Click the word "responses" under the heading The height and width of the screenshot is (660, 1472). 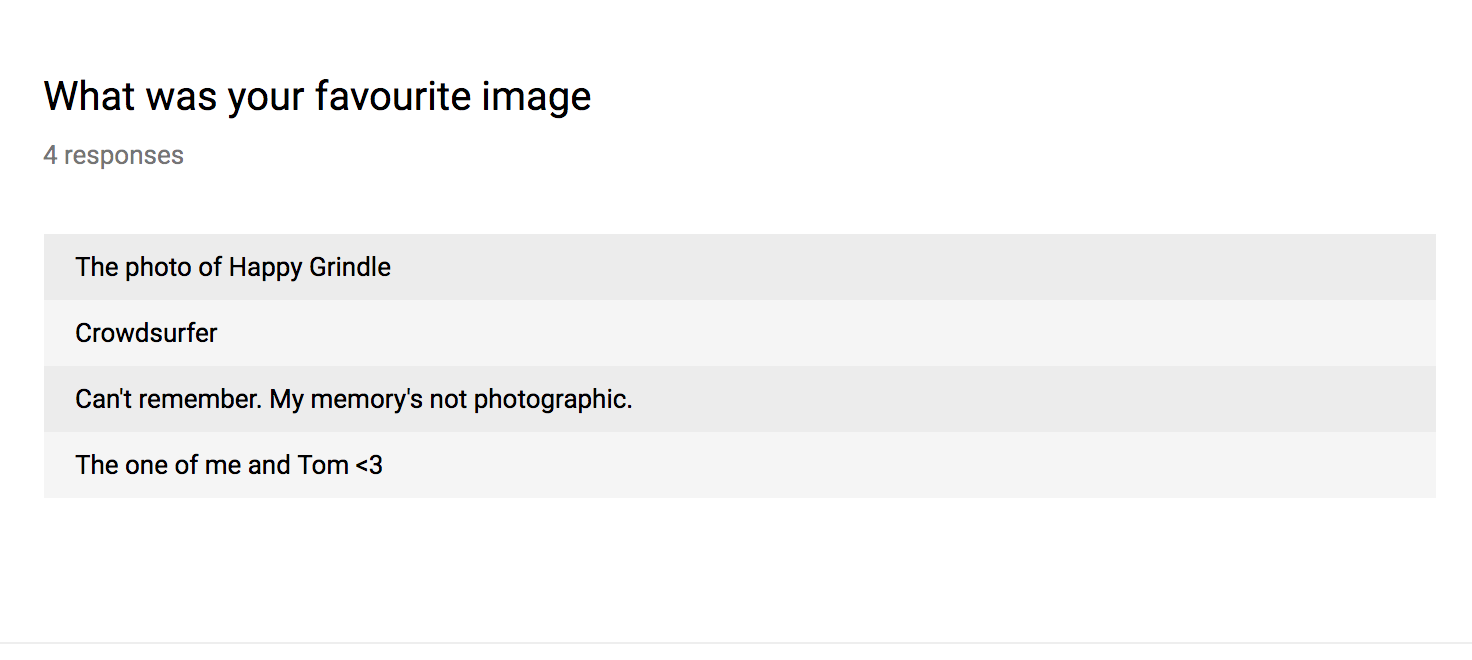tap(124, 156)
